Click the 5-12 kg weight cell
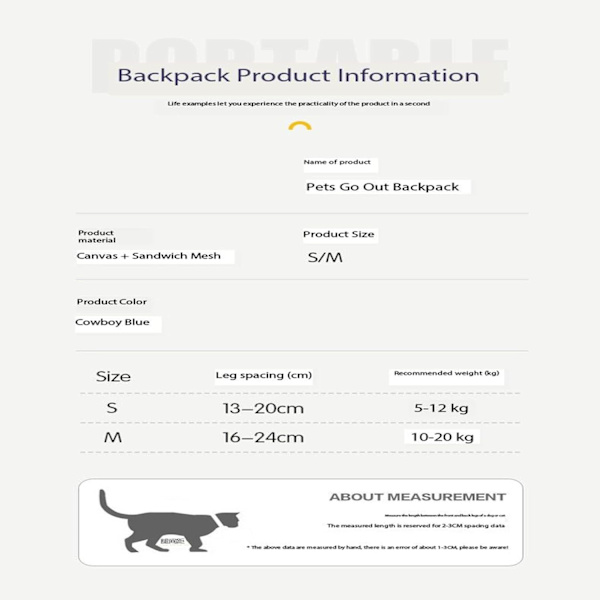This screenshot has height=600, width=600. coord(441,408)
